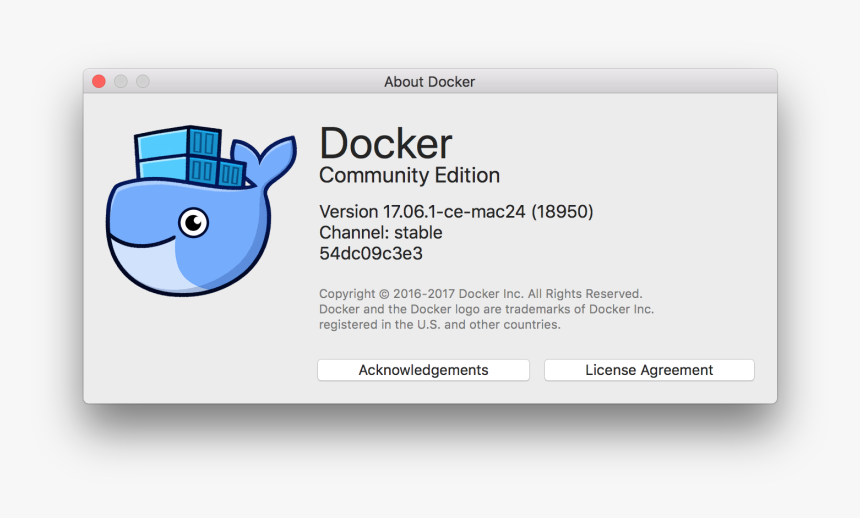Click the commit hash 54dc09c3e3
This screenshot has height=518, width=860.
(x=370, y=254)
